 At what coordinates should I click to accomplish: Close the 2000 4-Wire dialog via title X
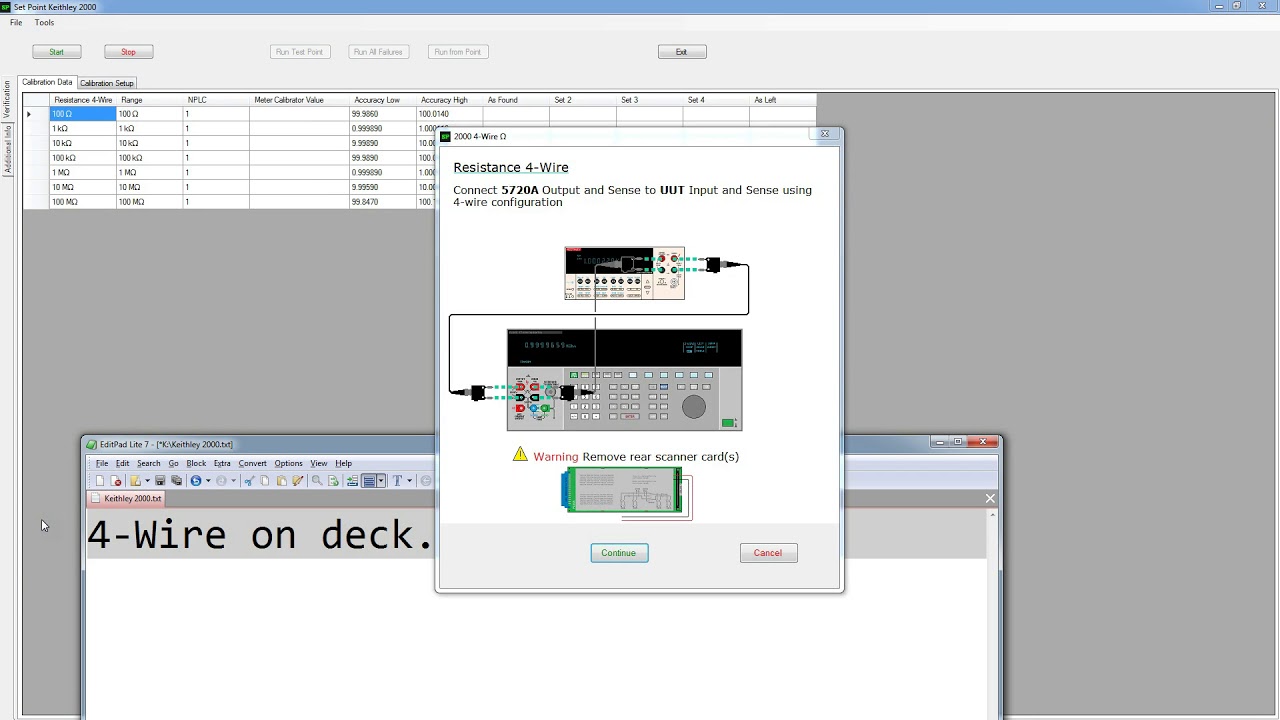825,134
